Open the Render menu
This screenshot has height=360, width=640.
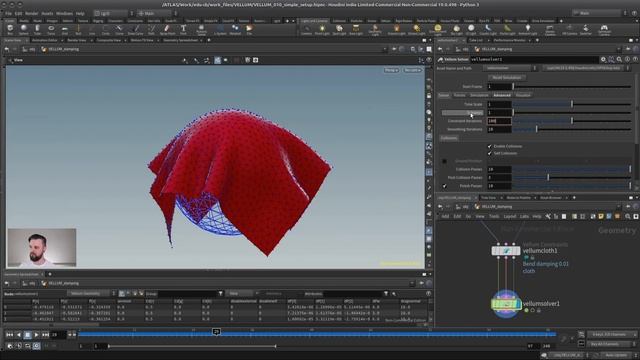31,13
